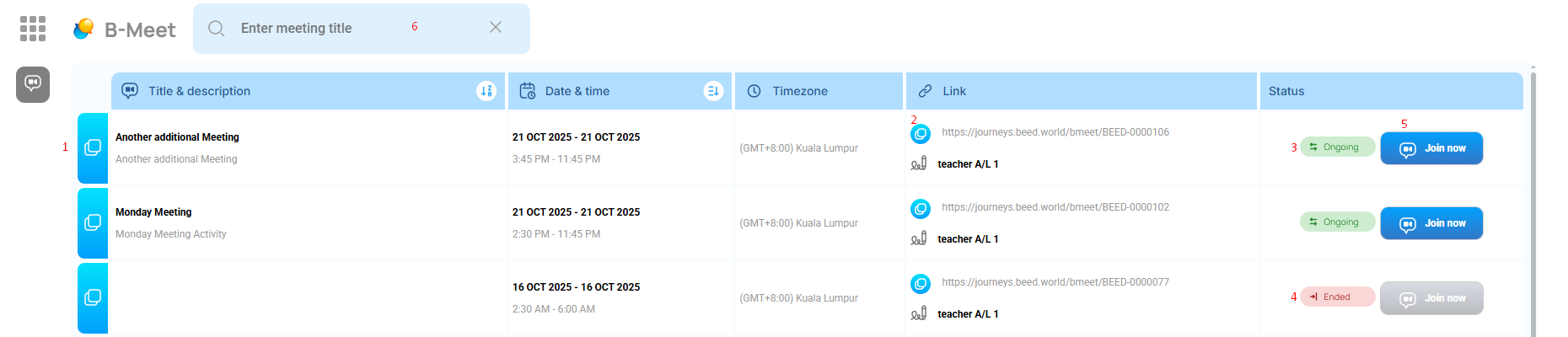Click the Link column header
Screen dimensions: 1568x337
[954, 91]
